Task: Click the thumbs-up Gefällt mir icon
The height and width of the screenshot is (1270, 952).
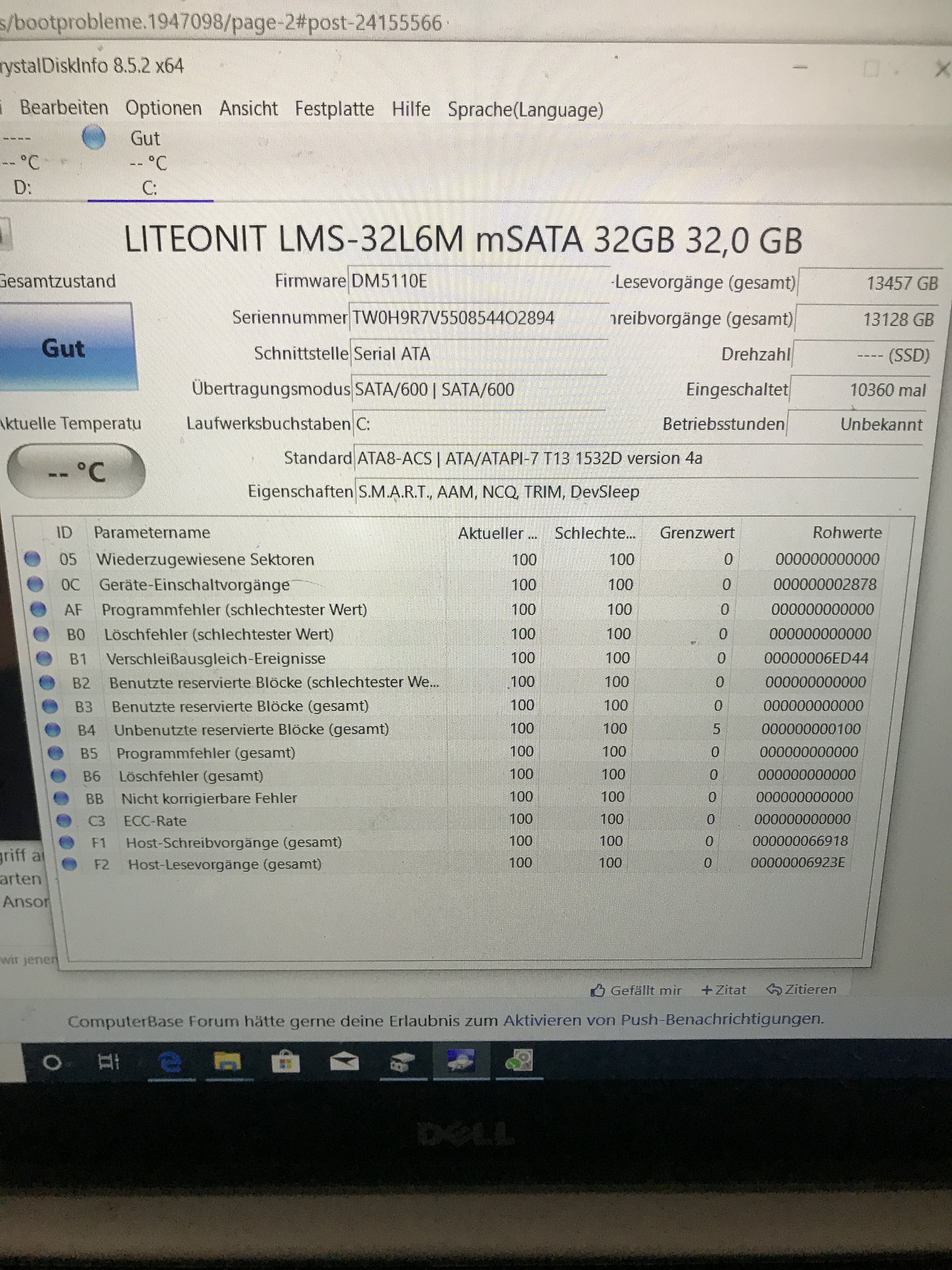Action: [598, 990]
